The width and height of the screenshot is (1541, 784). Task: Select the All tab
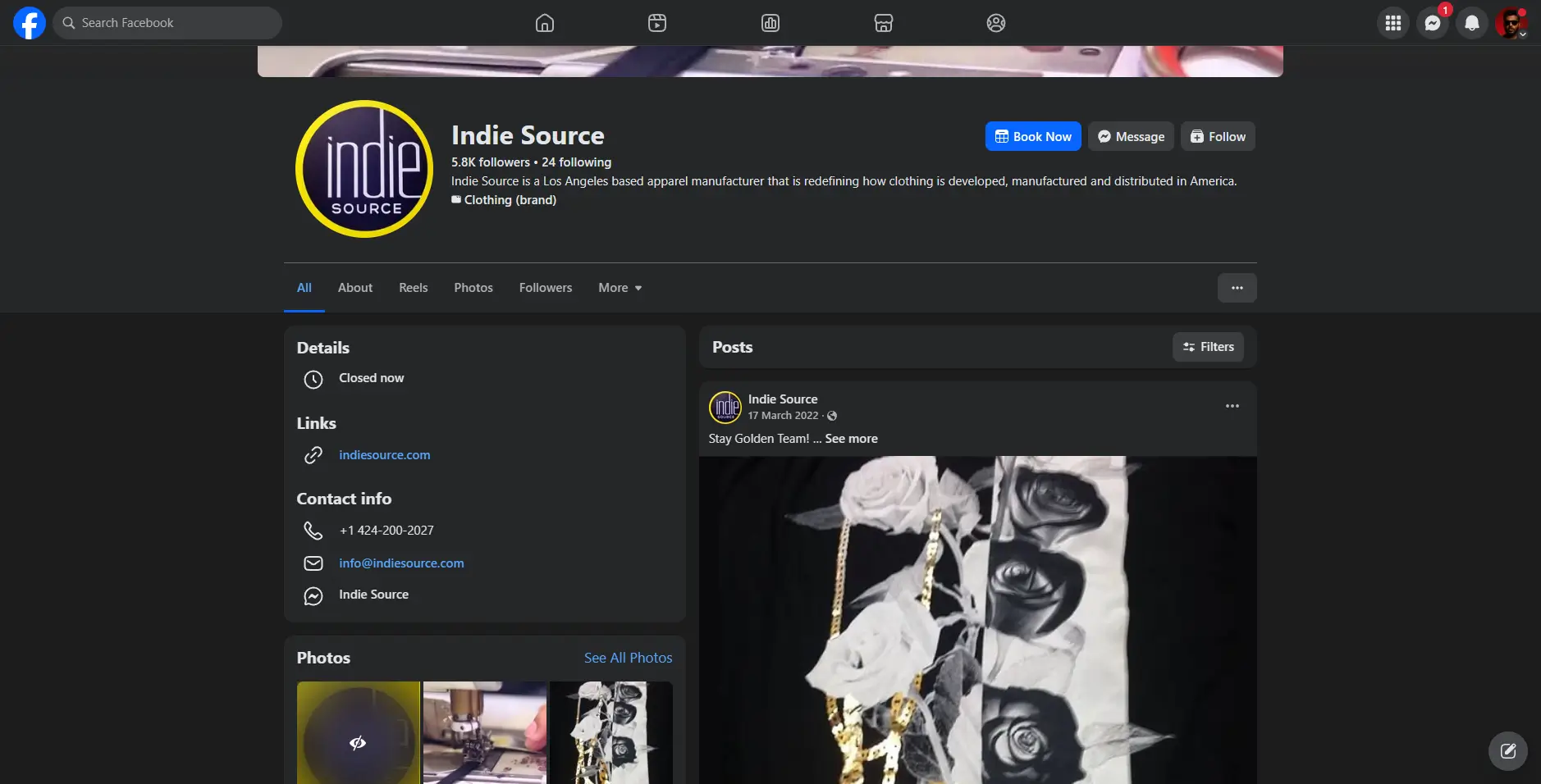click(304, 288)
